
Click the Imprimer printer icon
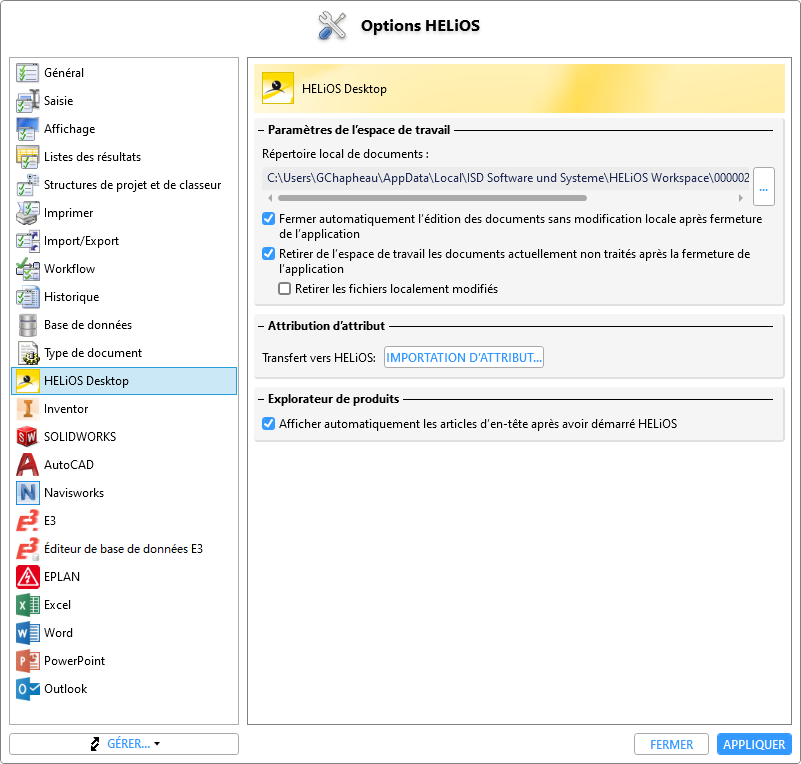tap(28, 213)
